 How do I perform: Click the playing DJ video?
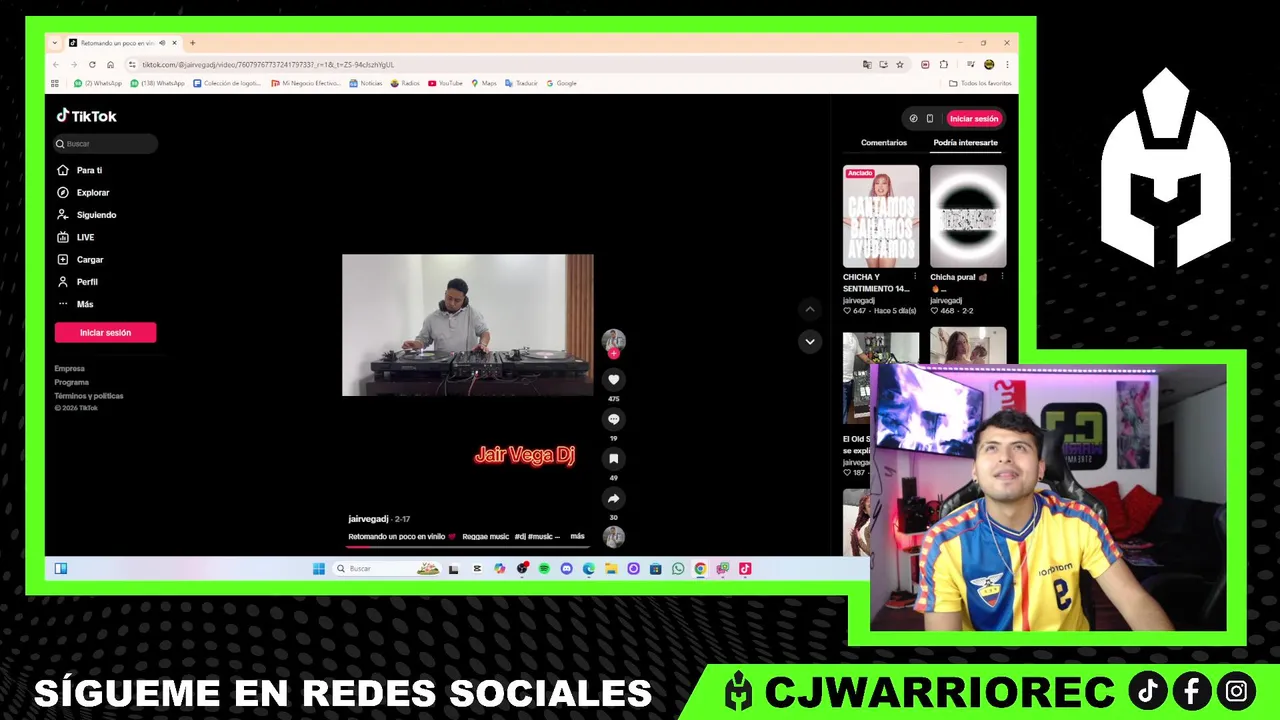467,325
